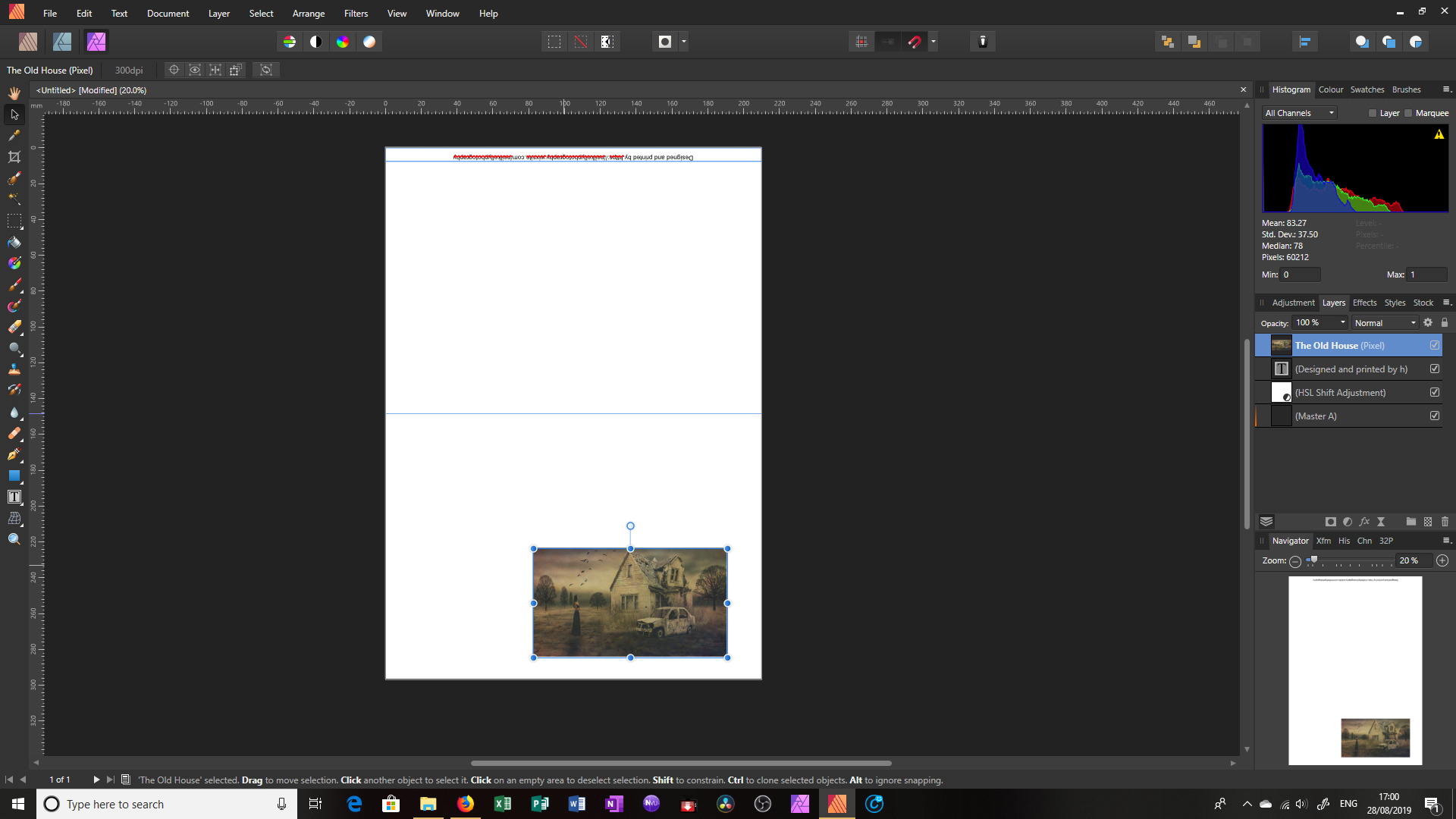Viewport: 1456px width, 819px height.
Task: Pick the Flood Fill bucket tool
Action: pos(14,243)
